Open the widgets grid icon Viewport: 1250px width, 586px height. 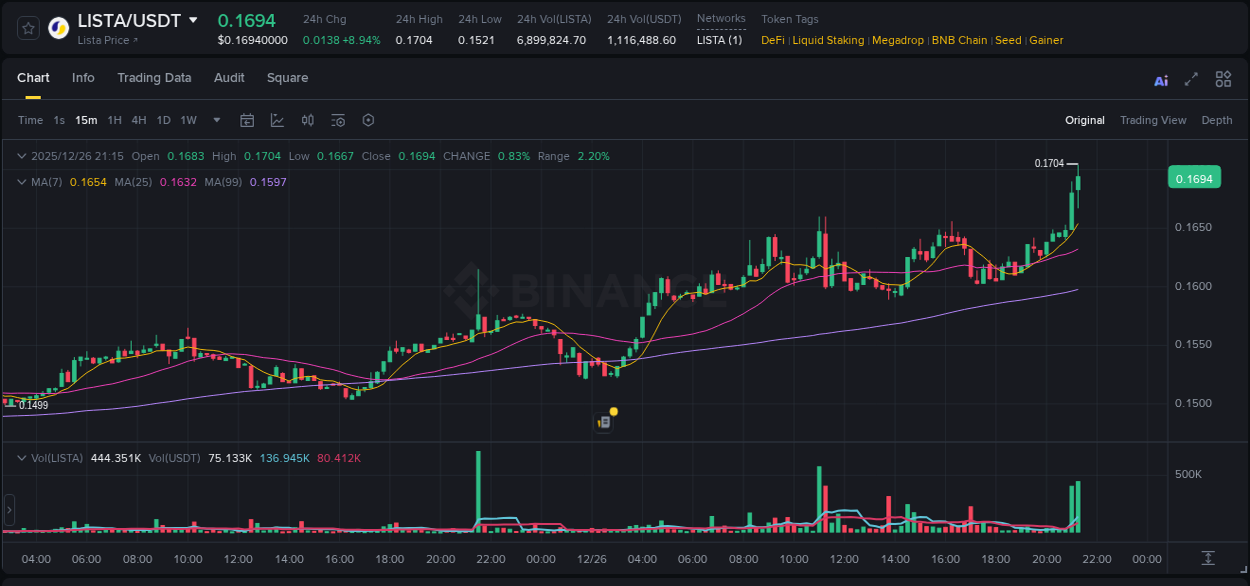pyautogui.click(x=1223, y=79)
